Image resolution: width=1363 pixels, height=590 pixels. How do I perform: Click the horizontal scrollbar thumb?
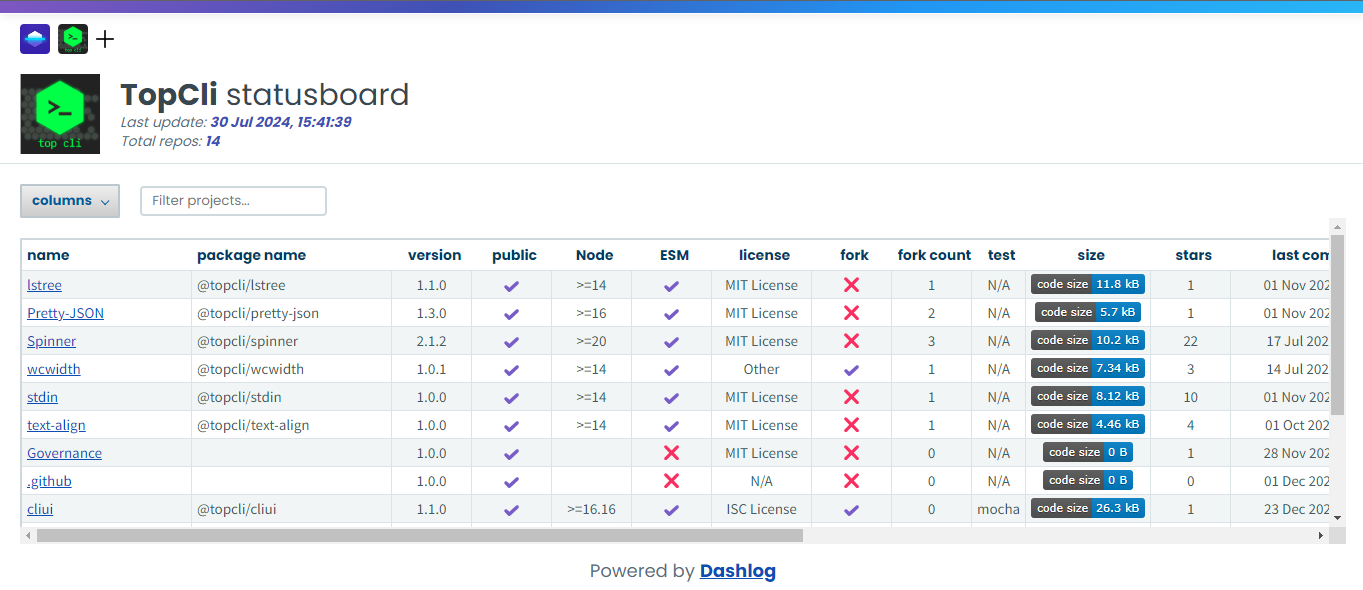coord(420,535)
